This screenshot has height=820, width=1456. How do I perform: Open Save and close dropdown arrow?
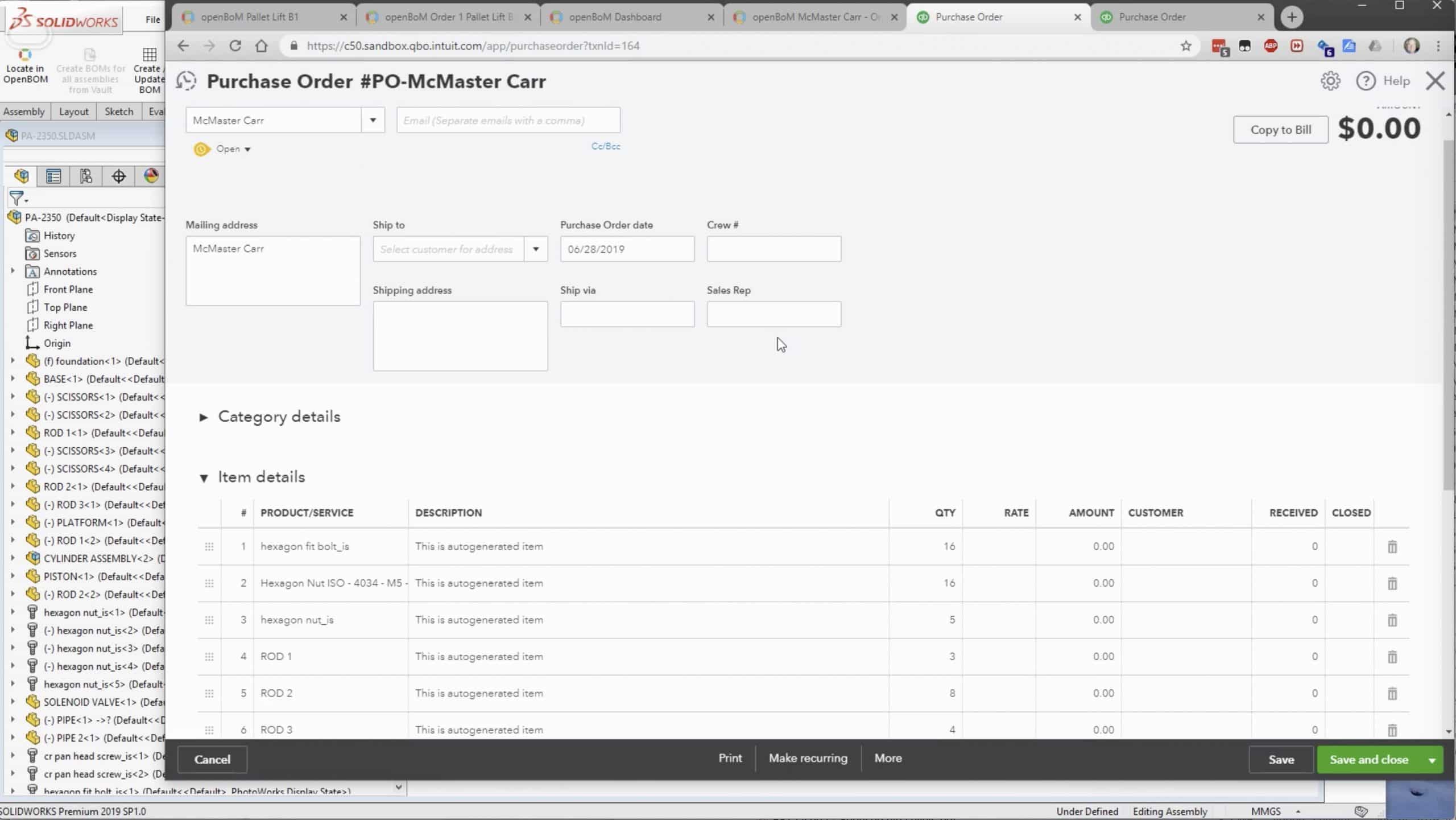click(x=1432, y=760)
